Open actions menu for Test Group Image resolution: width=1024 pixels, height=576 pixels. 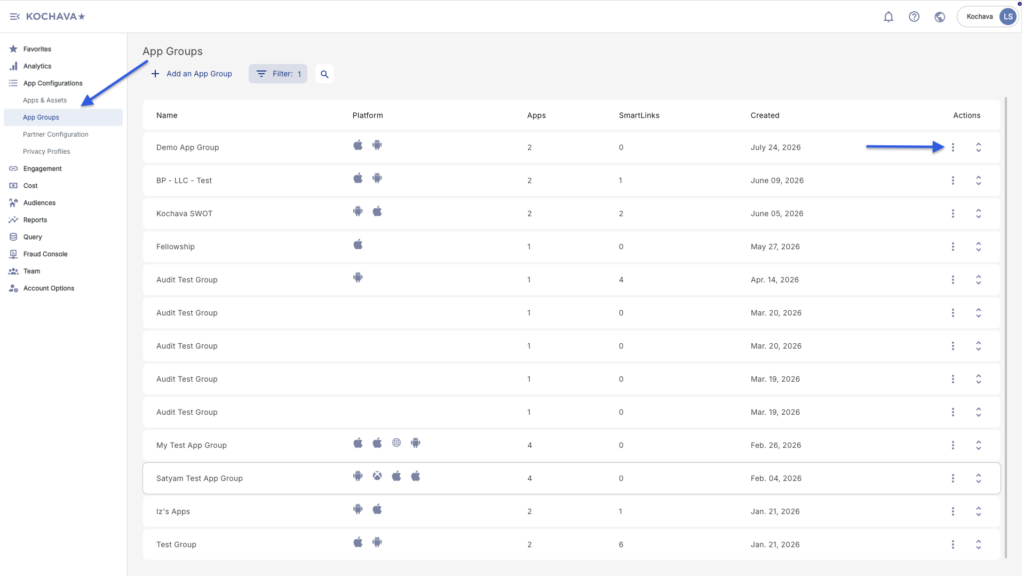tap(953, 545)
